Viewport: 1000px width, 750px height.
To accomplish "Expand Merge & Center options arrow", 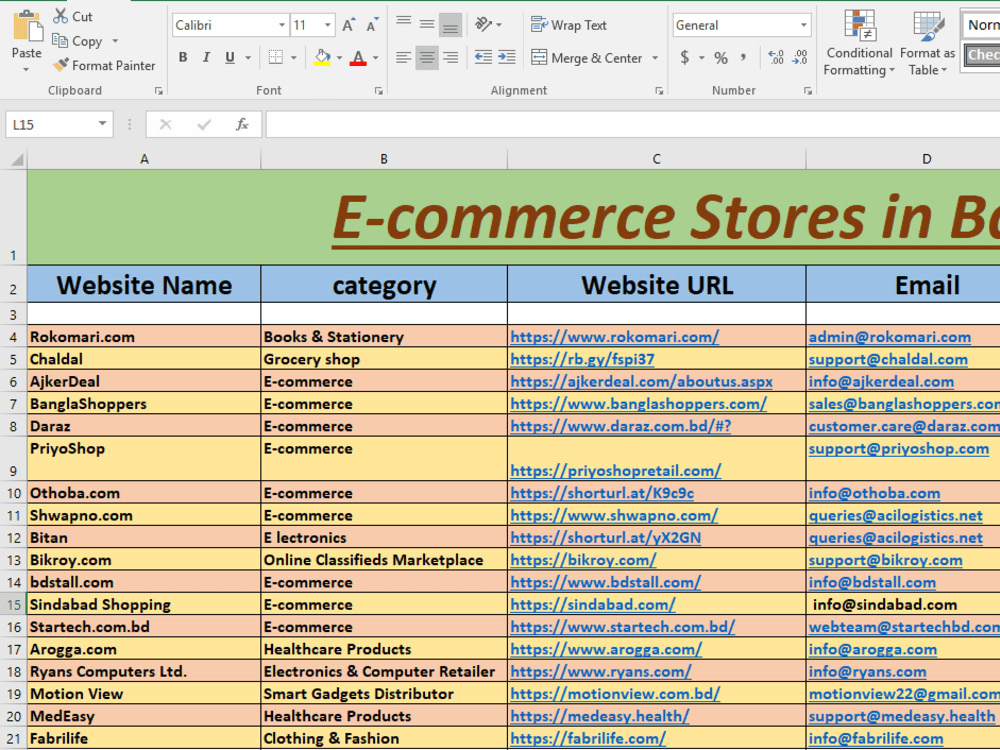I will point(655,58).
